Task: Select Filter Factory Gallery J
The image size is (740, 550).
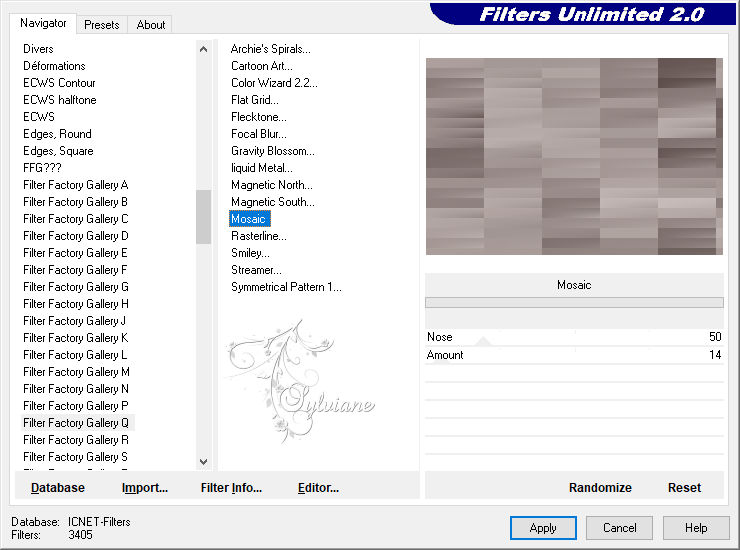Action: point(75,321)
